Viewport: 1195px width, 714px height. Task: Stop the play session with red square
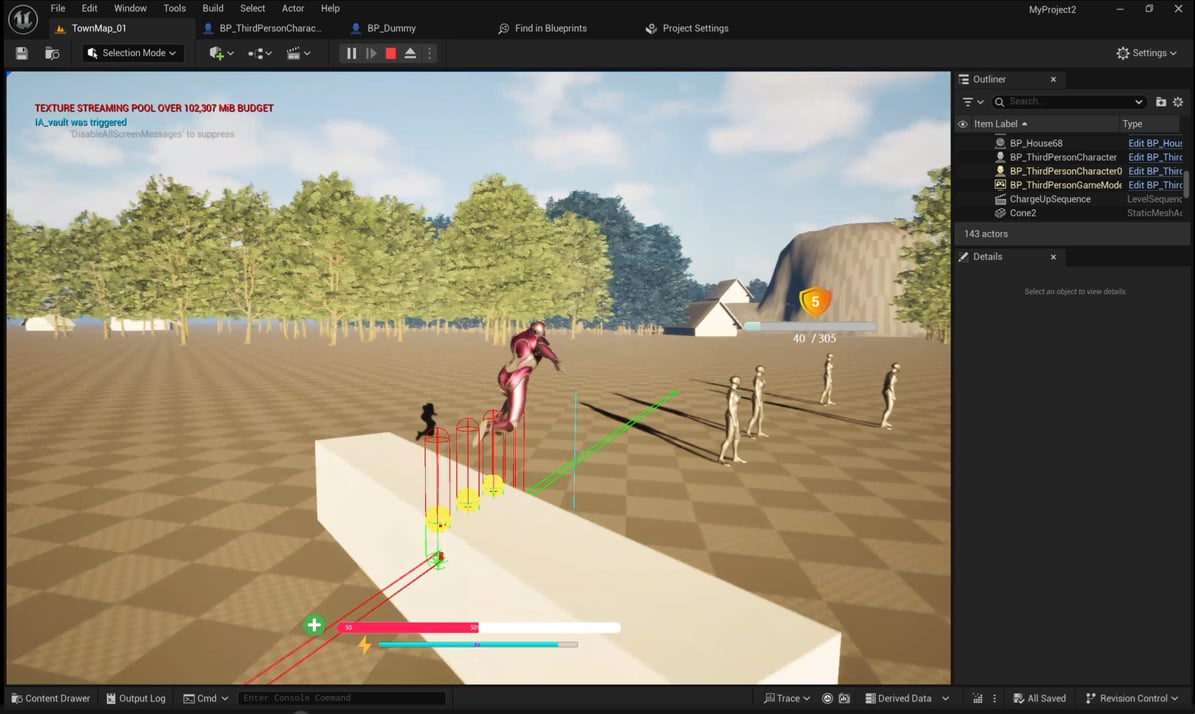[x=391, y=53]
